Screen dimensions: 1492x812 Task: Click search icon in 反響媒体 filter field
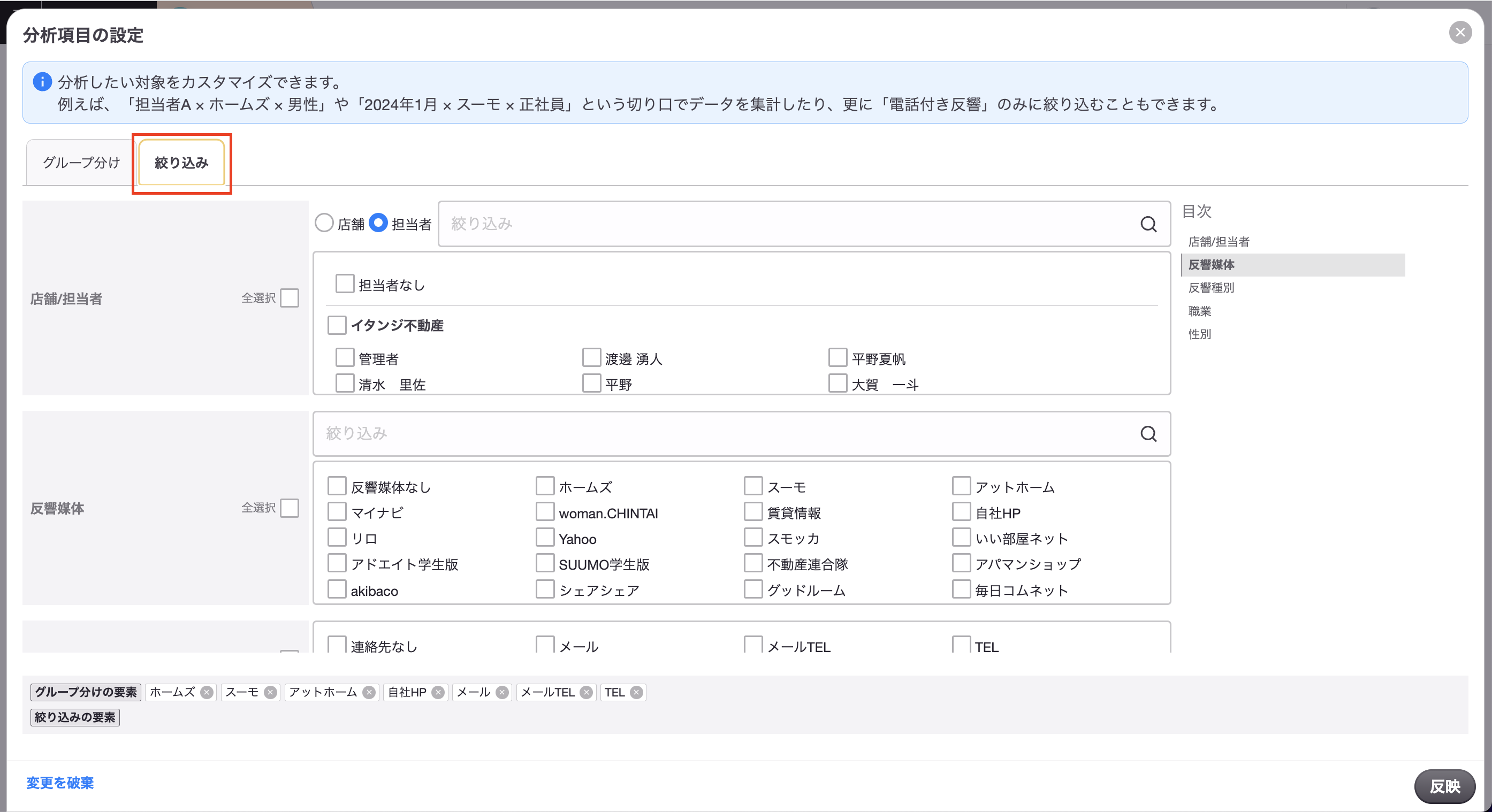1148,433
